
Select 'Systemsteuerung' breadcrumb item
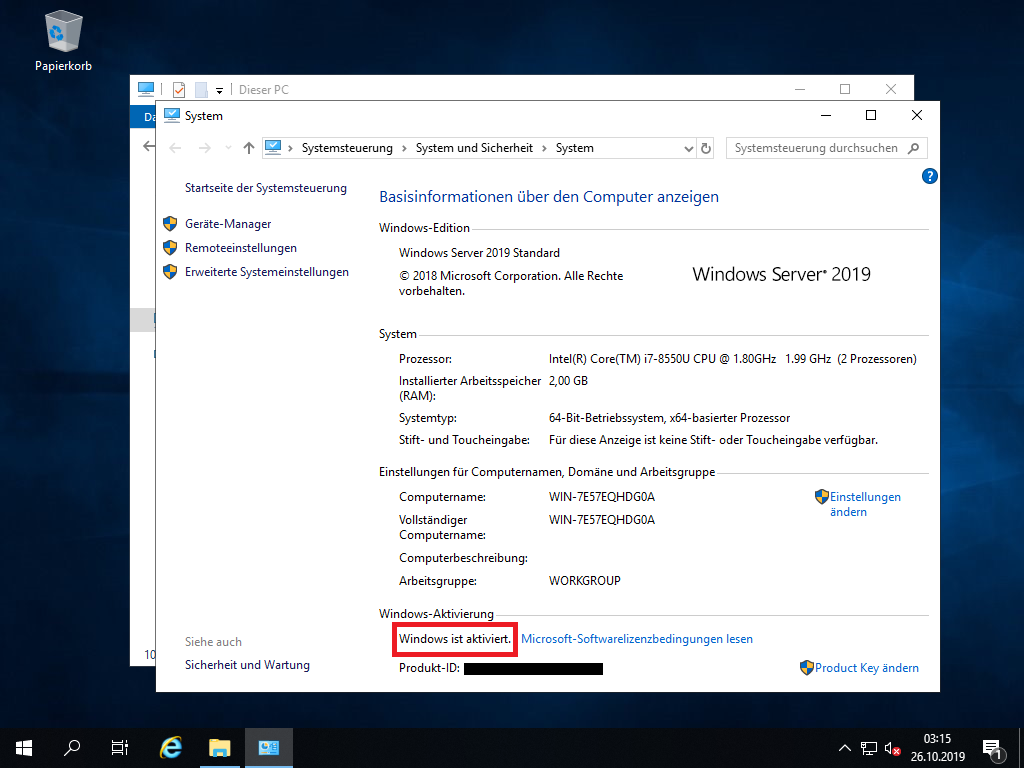[x=347, y=148]
